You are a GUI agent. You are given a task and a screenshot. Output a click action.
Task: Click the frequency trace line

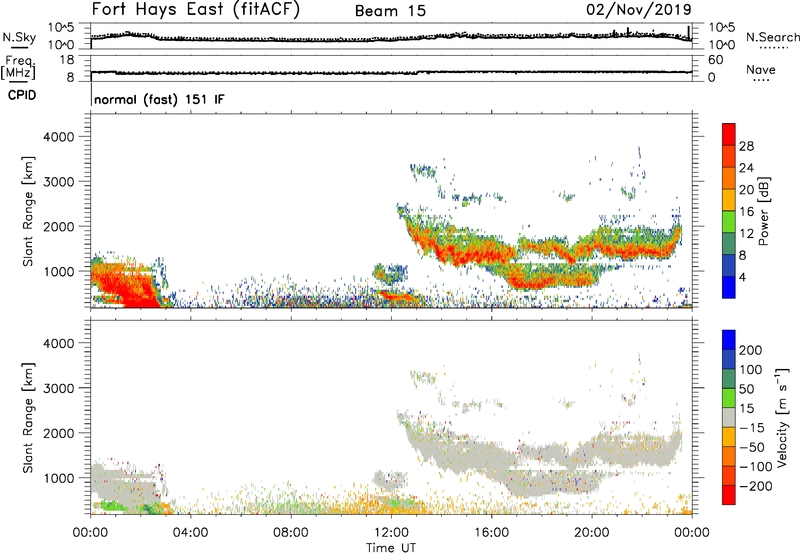pyautogui.click(x=391, y=72)
